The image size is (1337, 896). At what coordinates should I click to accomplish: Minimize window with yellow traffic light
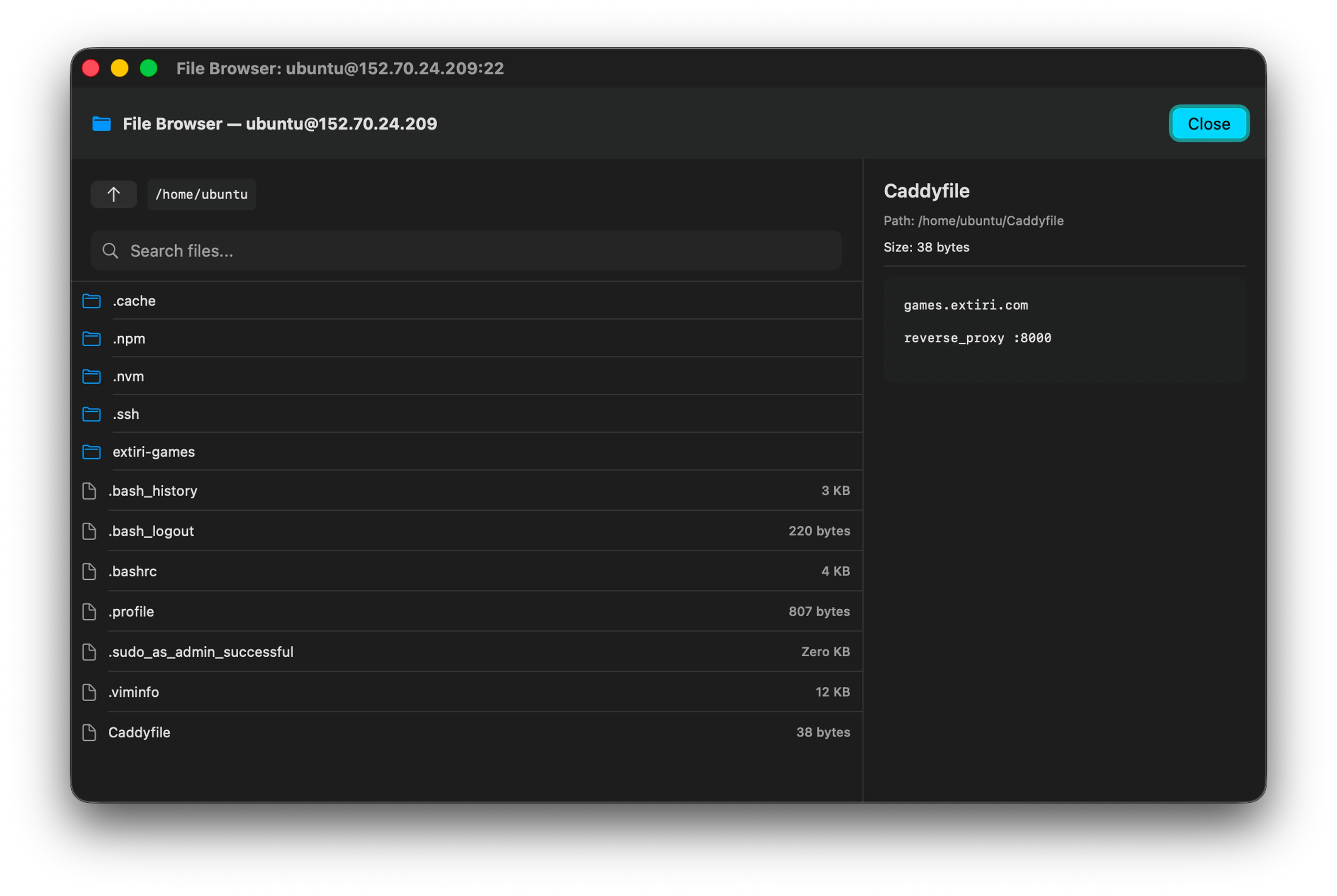pyautogui.click(x=120, y=69)
